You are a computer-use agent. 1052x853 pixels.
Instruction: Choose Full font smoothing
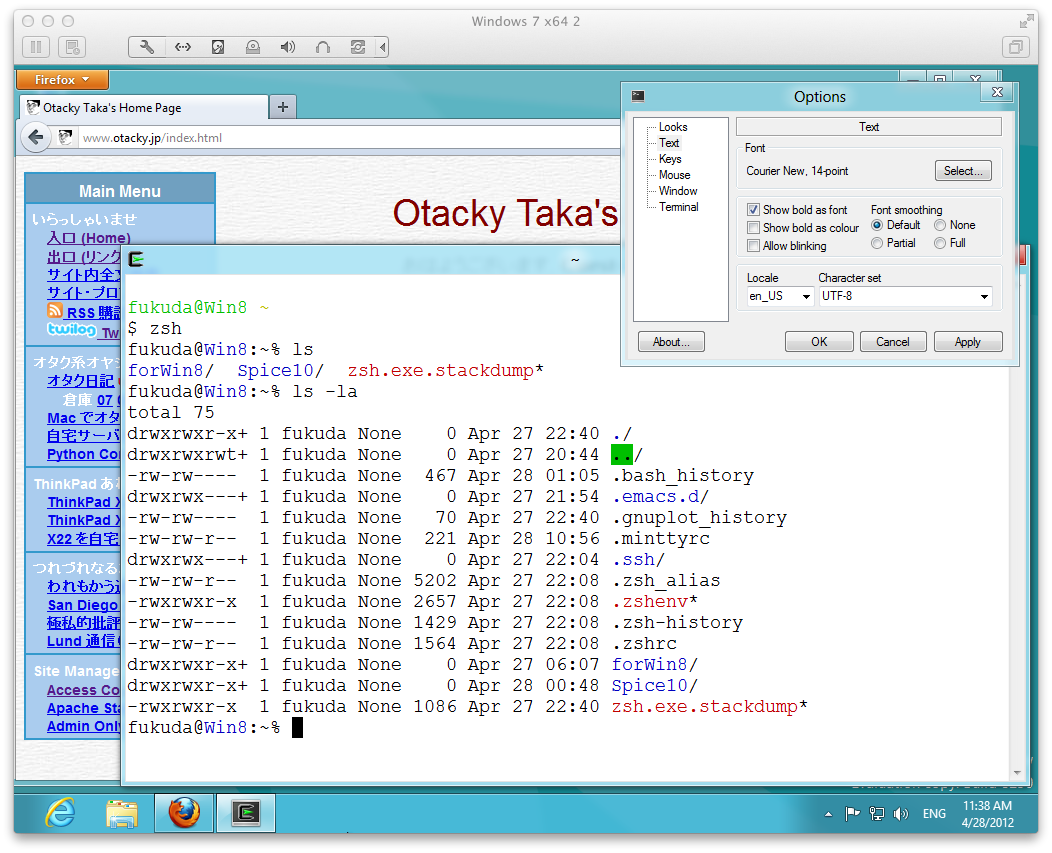pyautogui.click(x=940, y=243)
